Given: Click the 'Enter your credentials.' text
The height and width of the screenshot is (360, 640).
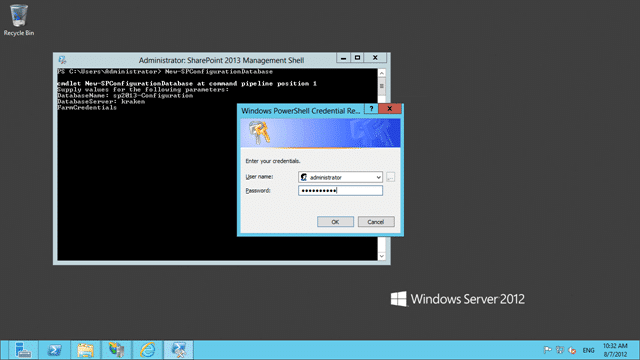Looking at the screenshot, I should point(273,161).
